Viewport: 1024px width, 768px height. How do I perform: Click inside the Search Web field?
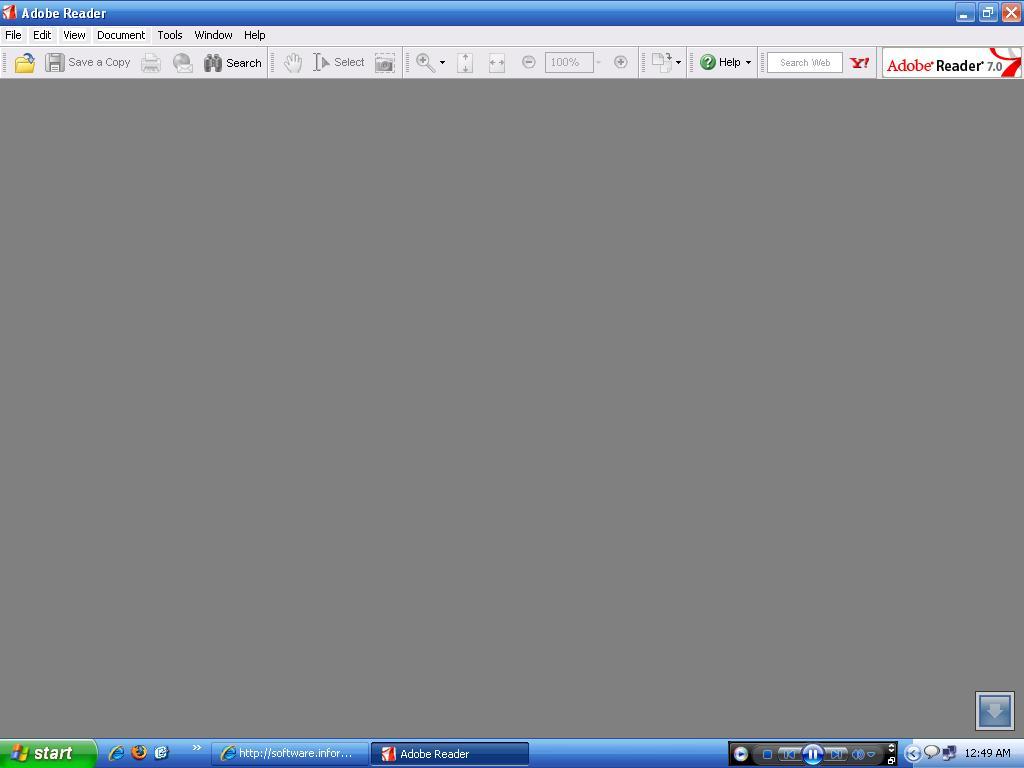(x=804, y=62)
